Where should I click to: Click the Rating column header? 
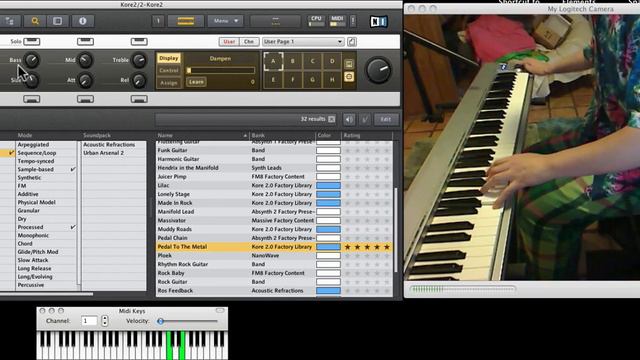click(367, 135)
